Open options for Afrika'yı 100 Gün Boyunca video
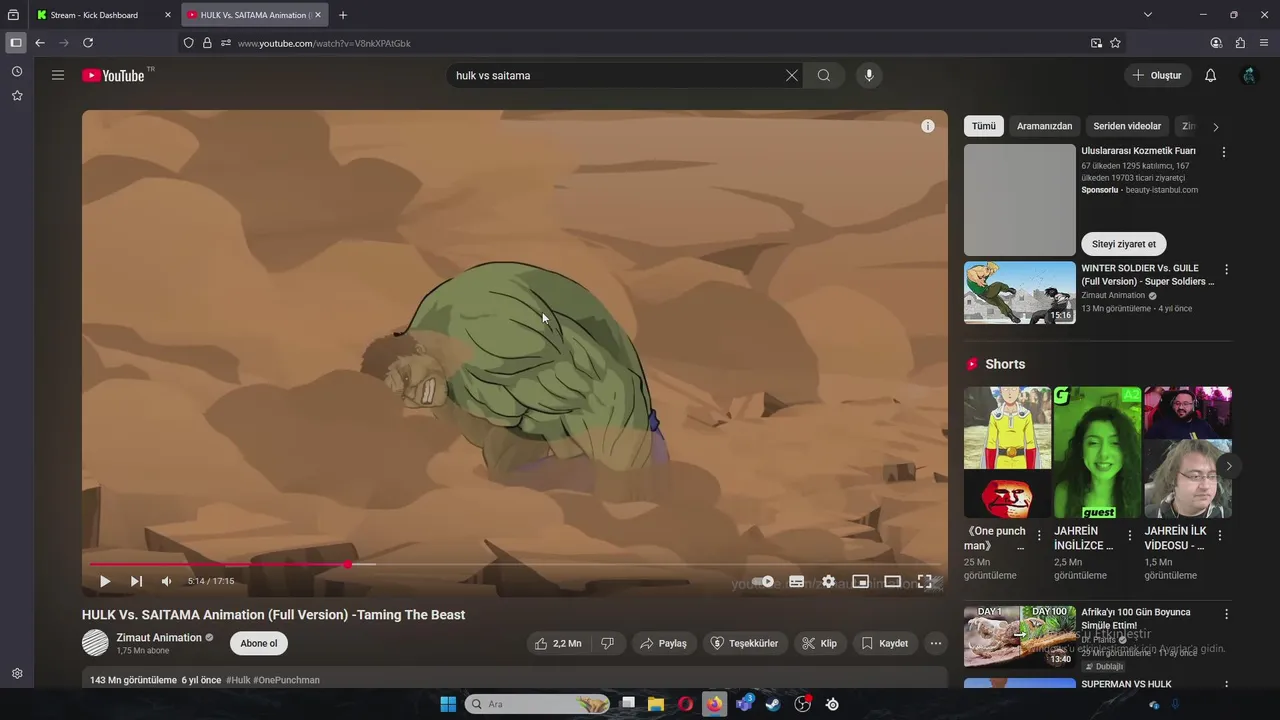This screenshot has height=720, width=1280. (1226, 614)
